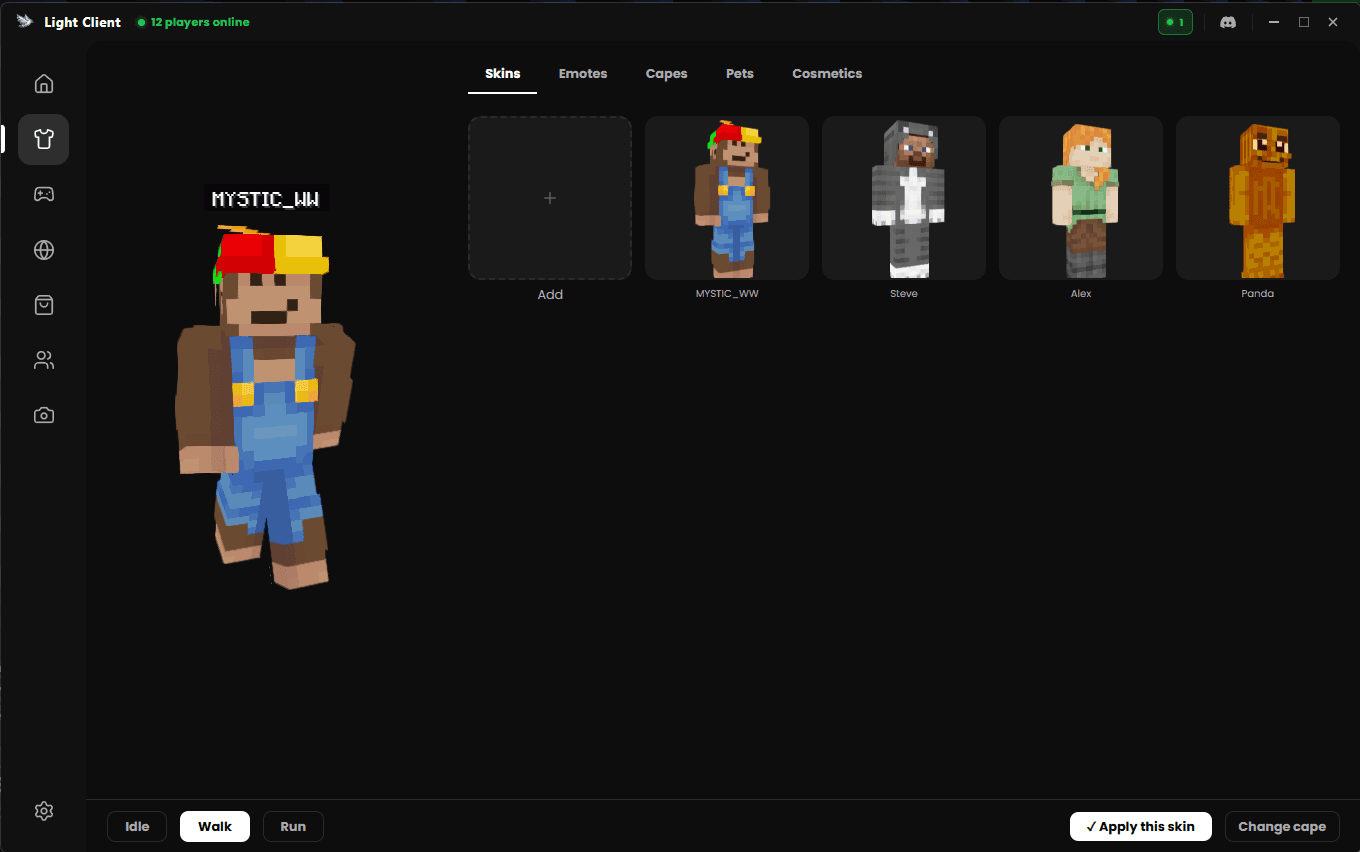Open the shopping bag store icon
Viewport: 1360px width, 852px height.
(44, 305)
